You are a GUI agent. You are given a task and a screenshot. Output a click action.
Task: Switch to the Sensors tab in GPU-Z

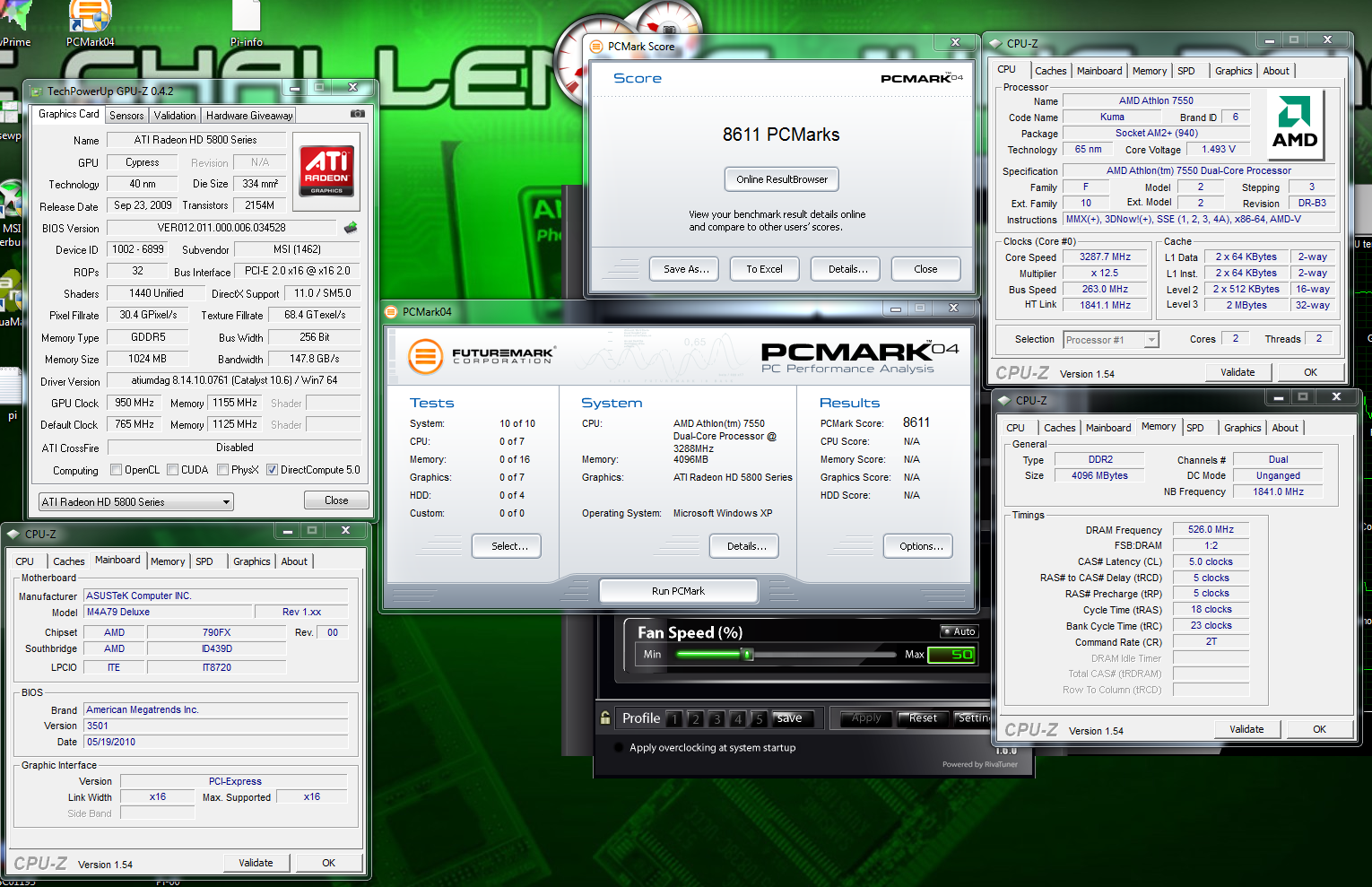click(x=126, y=116)
